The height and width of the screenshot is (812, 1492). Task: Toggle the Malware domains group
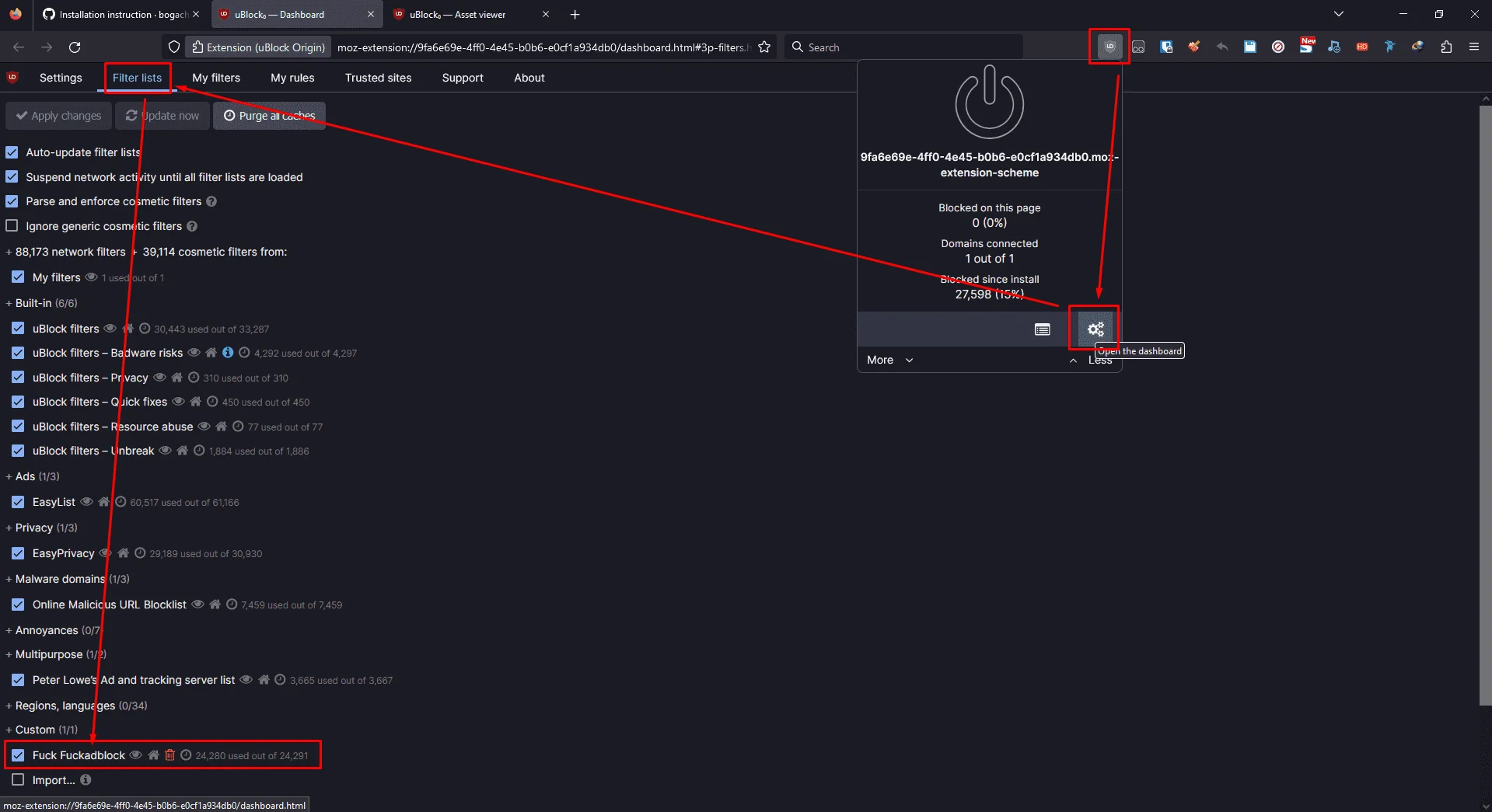pos(68,579)
